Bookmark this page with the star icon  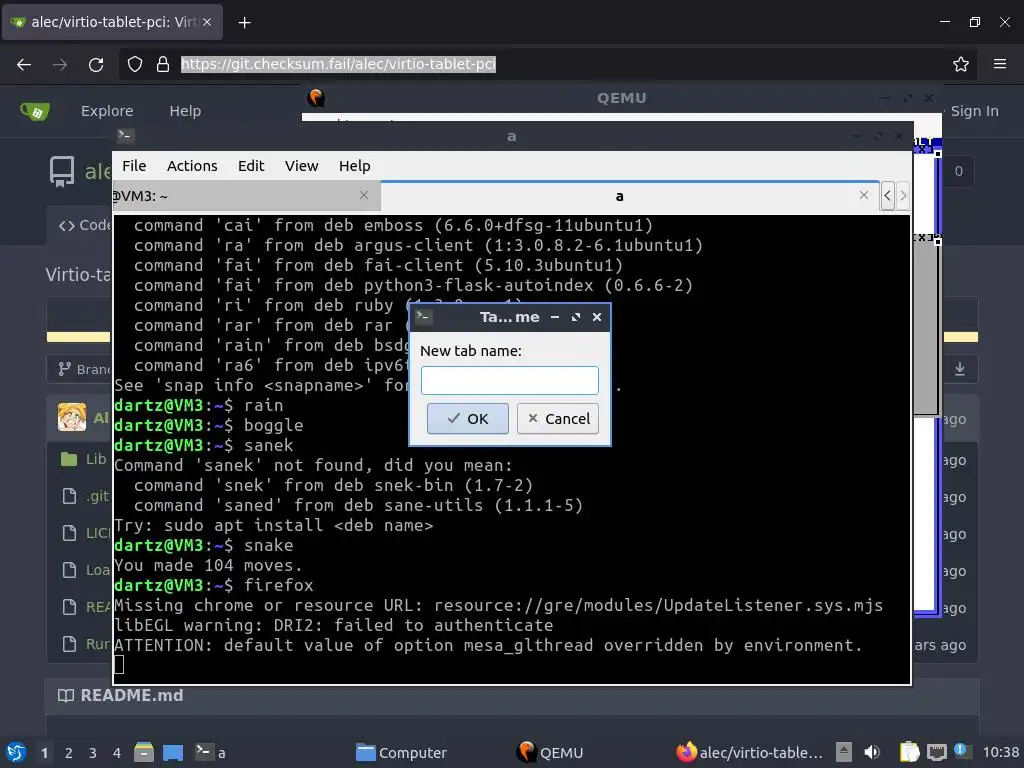coord(961,64)
